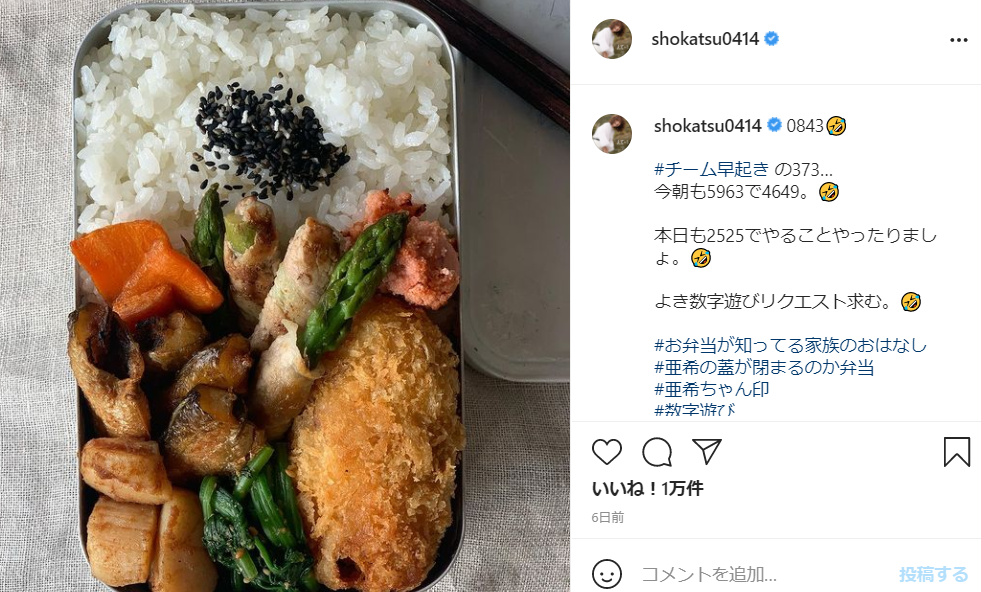Click the paper plane share icon
Screen dimensions: 981x592
coord(707,451)
